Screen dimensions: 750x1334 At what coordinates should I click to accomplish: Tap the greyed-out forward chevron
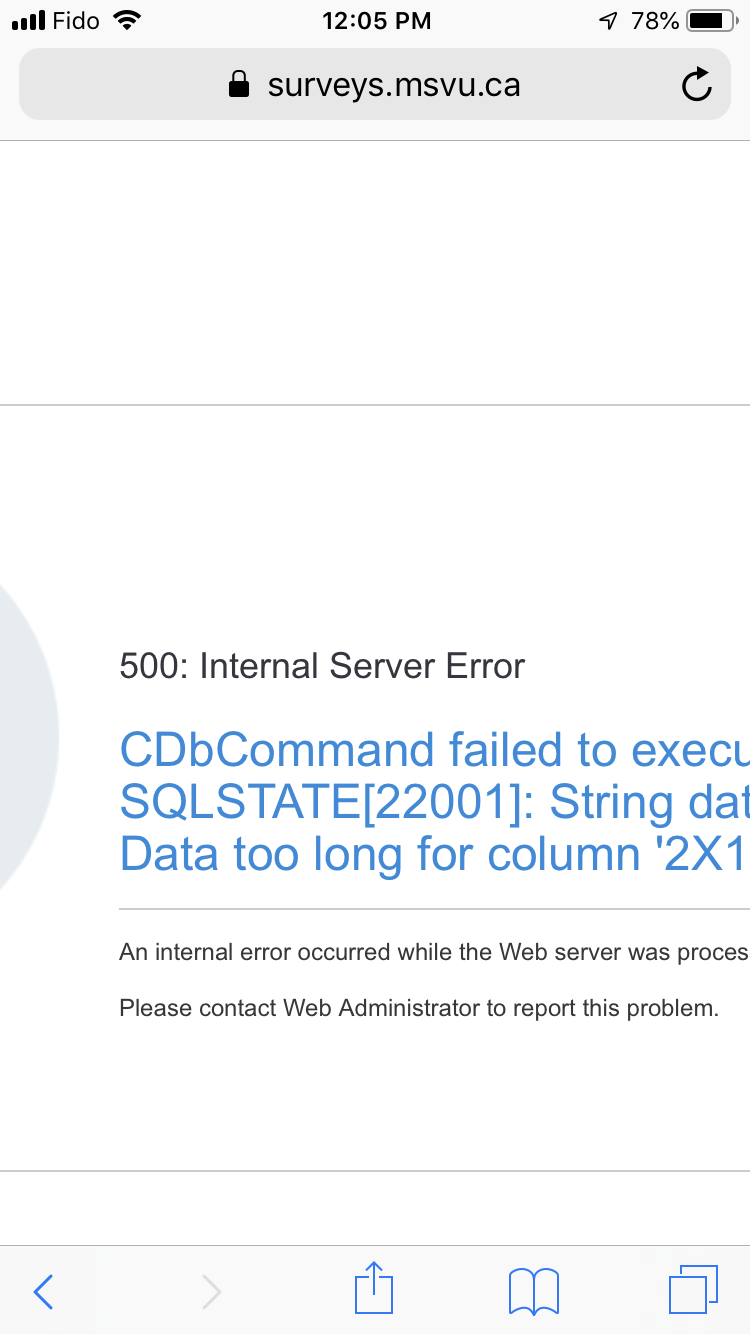pos(211,1292)
